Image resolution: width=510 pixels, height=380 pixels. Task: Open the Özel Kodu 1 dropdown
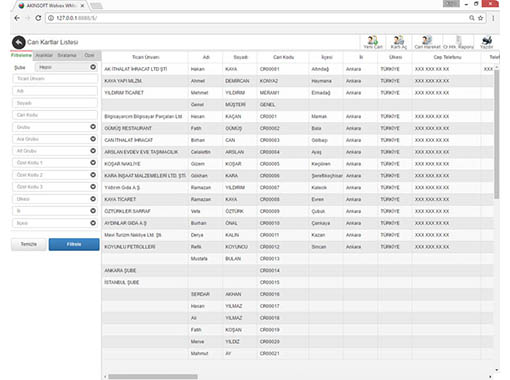pyautogui.click(x=55, y=163)
